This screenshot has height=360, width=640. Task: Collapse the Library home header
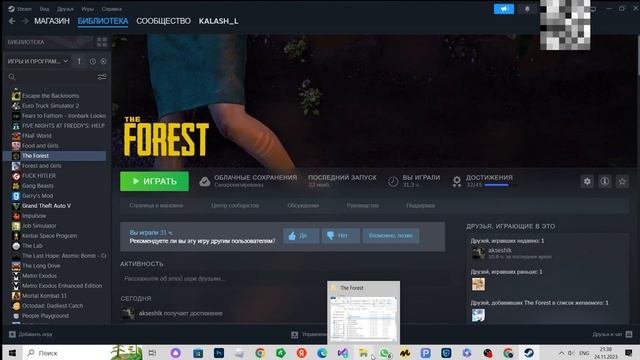tap(49, 42)
